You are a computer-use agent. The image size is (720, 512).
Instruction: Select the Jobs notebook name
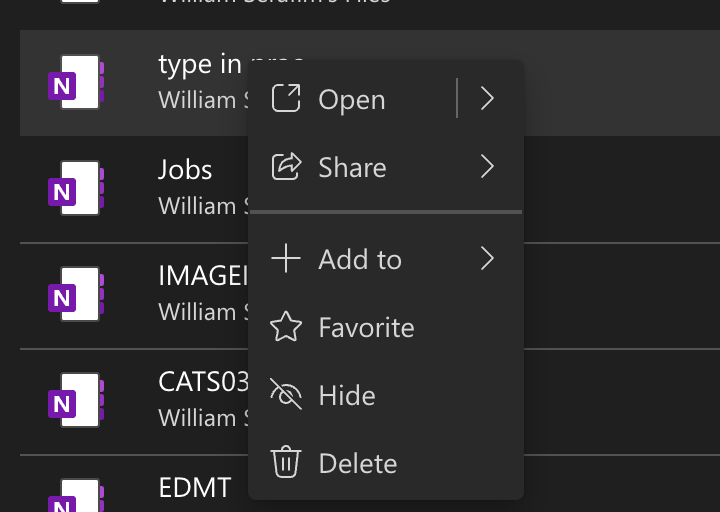click(185, 169)
